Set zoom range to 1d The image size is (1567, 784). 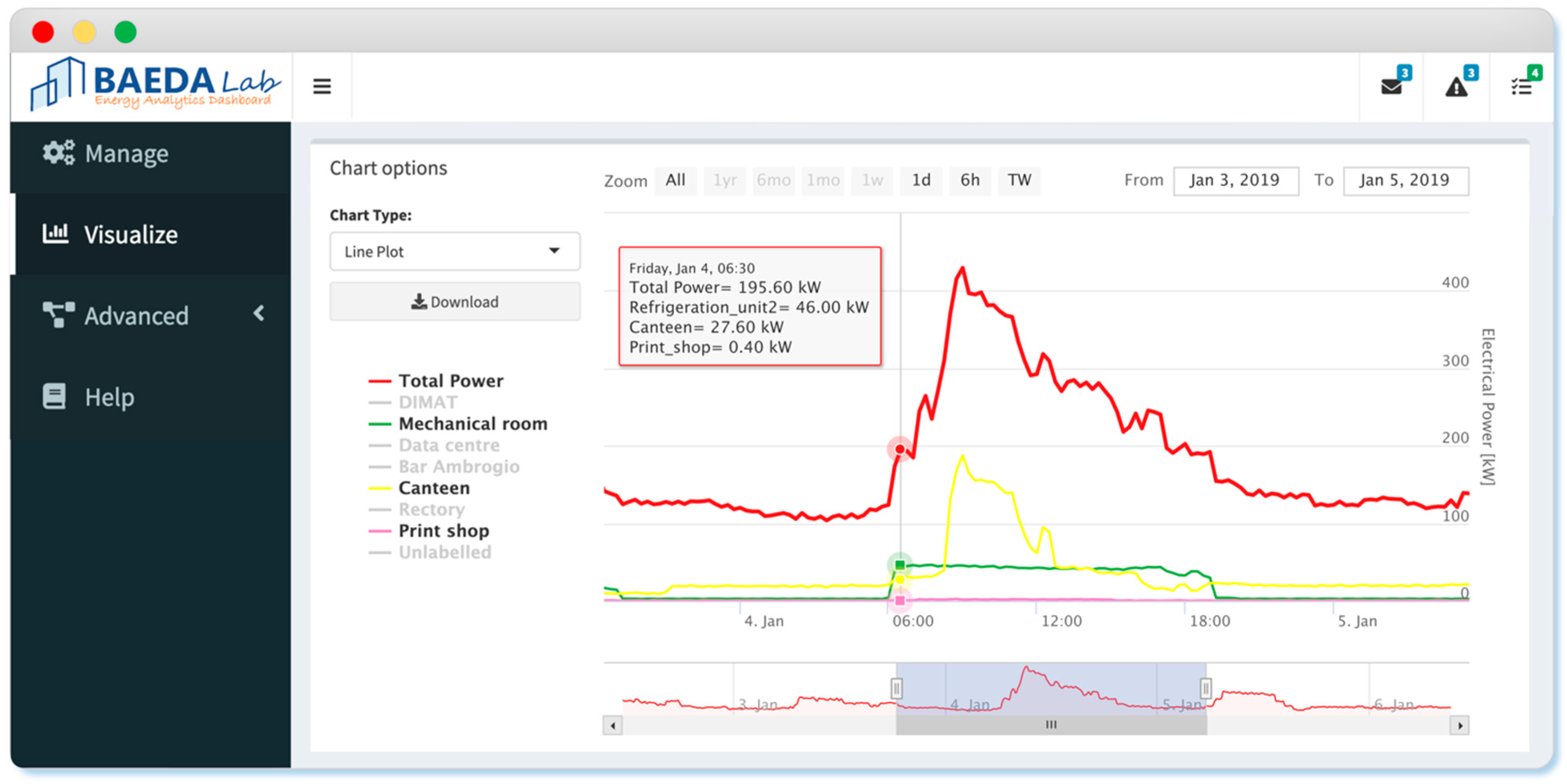[x=920, y=181]
